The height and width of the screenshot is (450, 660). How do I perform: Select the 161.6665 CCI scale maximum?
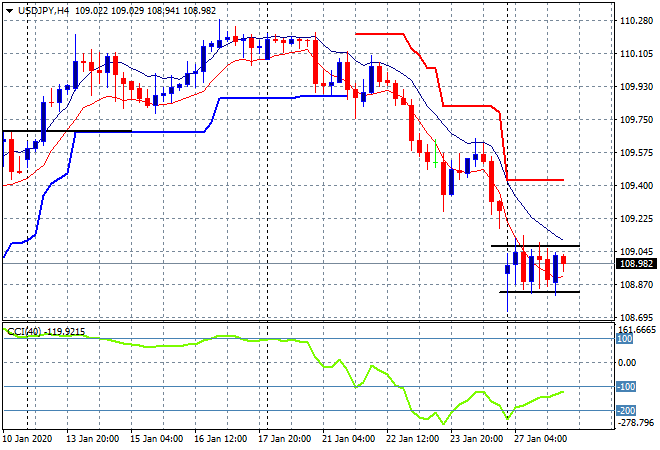coord(636,330)
